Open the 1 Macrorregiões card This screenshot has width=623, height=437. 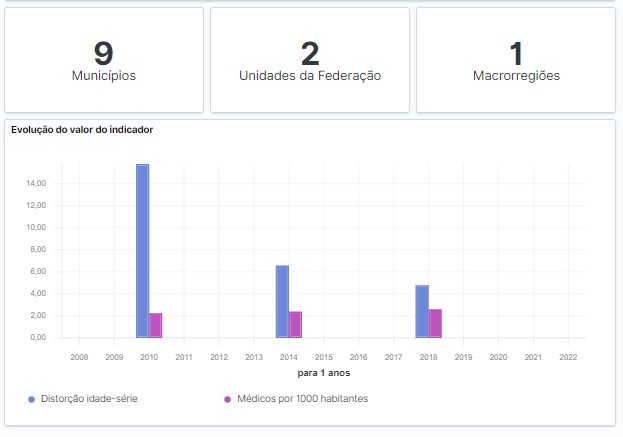(x=516, y=60)
